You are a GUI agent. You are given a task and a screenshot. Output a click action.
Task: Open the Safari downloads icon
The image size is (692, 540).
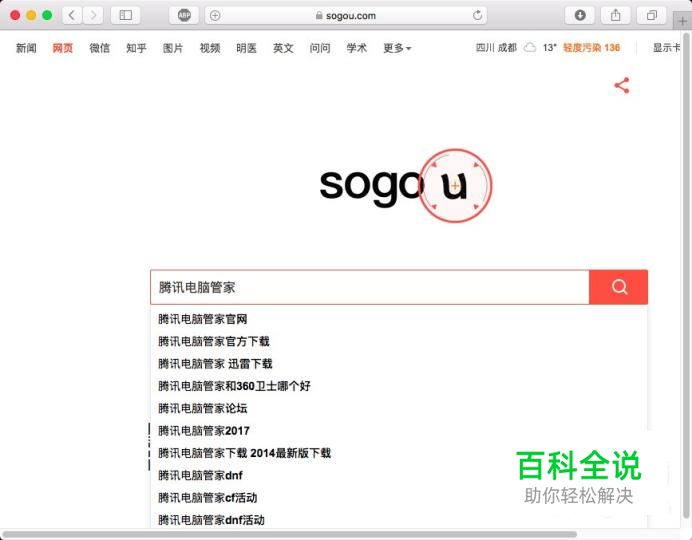[580, 15]
